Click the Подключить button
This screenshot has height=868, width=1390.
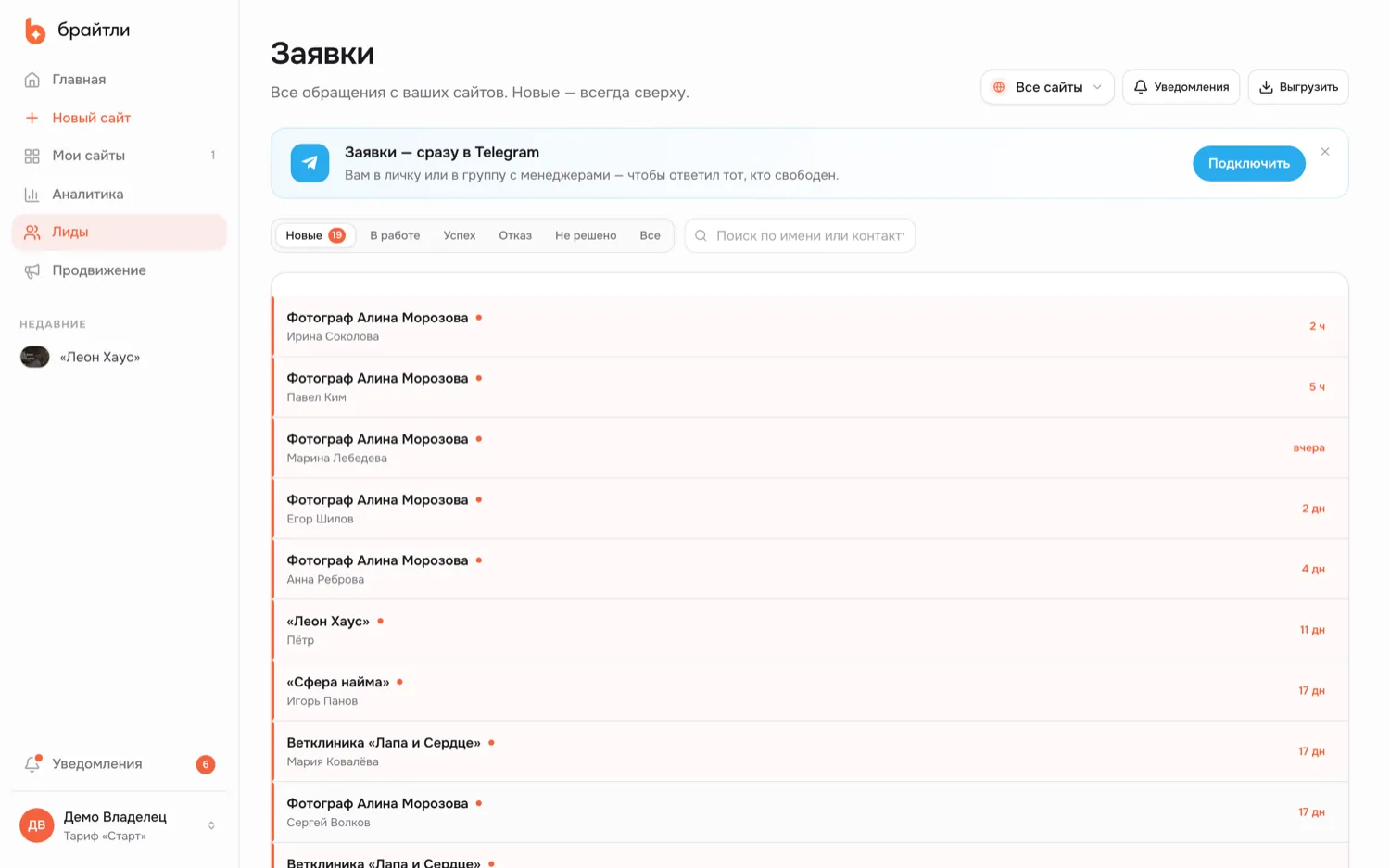coord(1249,163)
